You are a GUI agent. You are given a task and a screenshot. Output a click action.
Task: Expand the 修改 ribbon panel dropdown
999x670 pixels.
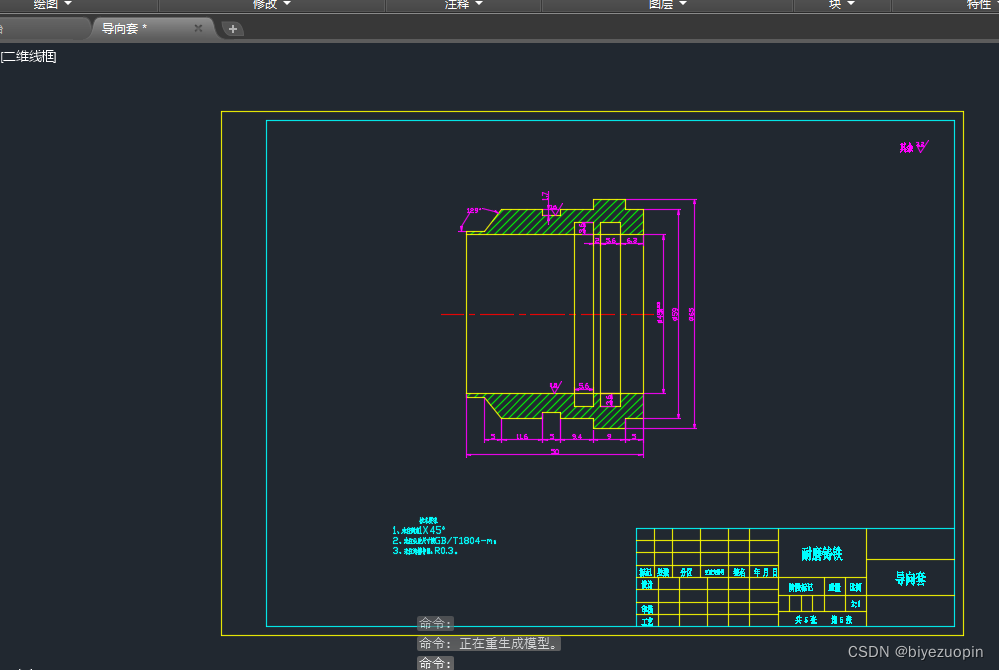(x=271, y=4)
